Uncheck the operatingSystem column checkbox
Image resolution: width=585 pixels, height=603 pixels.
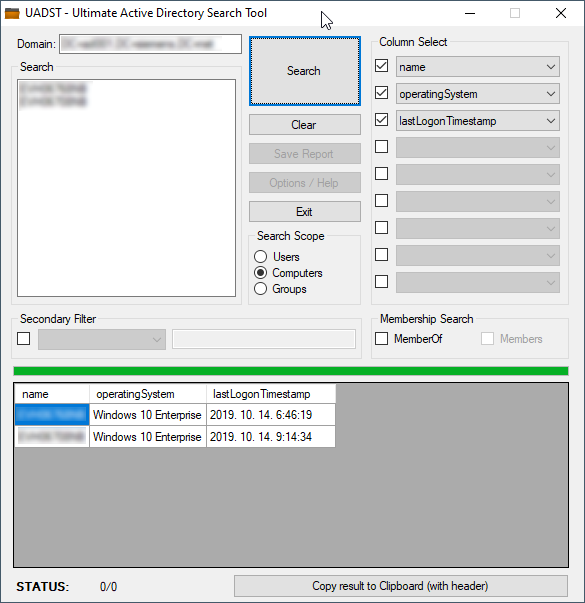(382, 93)
